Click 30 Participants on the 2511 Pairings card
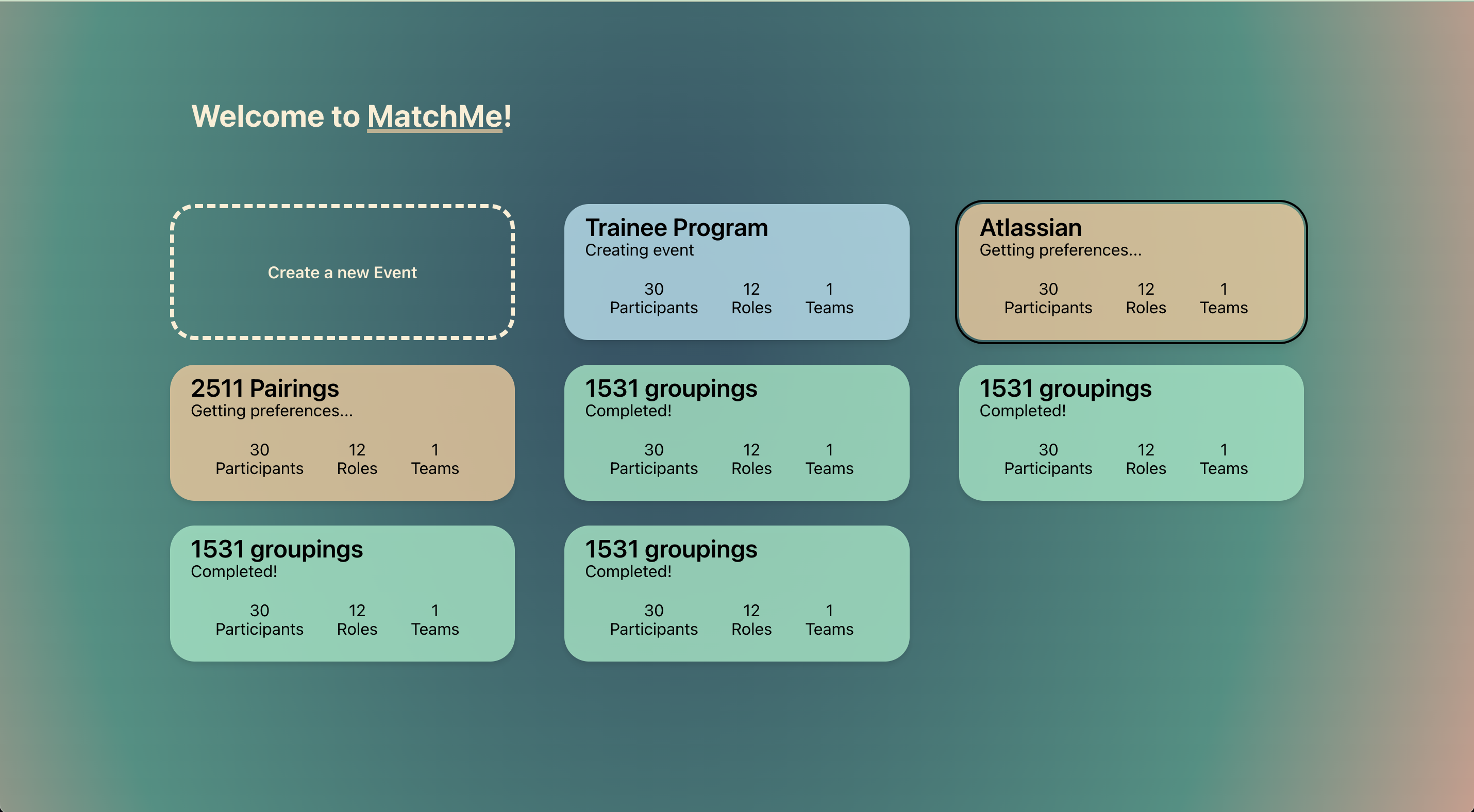Screen dimensions: 1474x812 click(259, 459)
